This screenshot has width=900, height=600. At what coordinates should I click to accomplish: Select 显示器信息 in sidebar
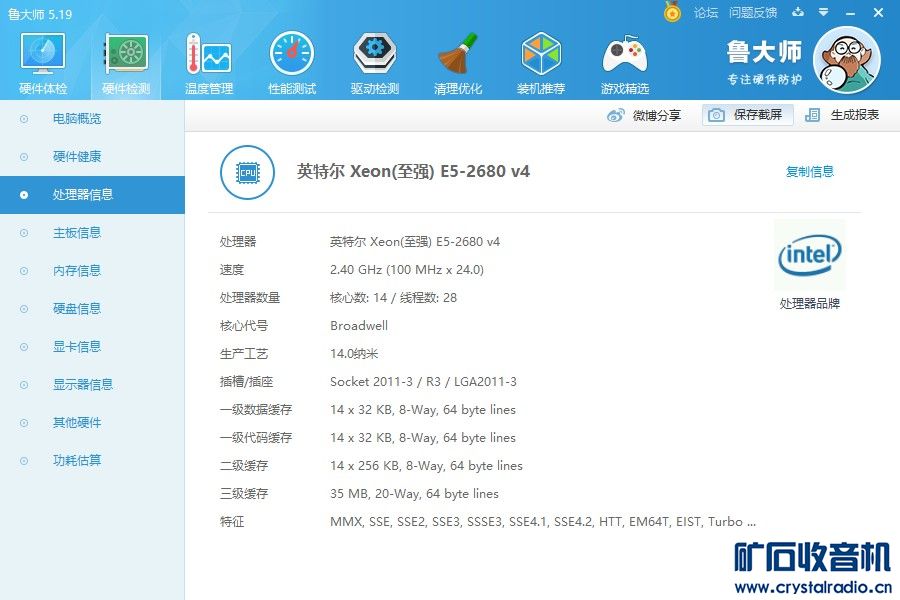tap(92, 384)
